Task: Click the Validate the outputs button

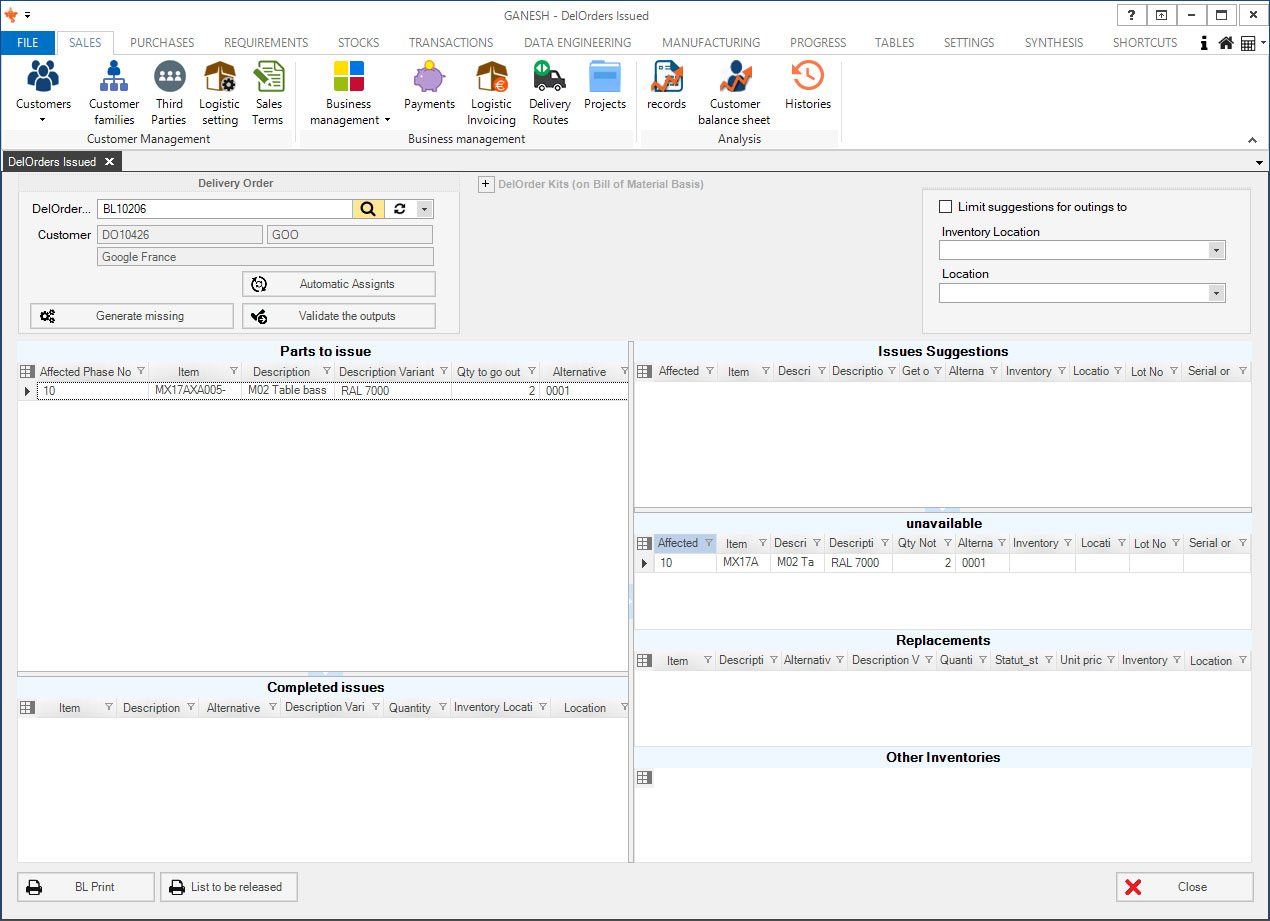Action: coord(338,316)
